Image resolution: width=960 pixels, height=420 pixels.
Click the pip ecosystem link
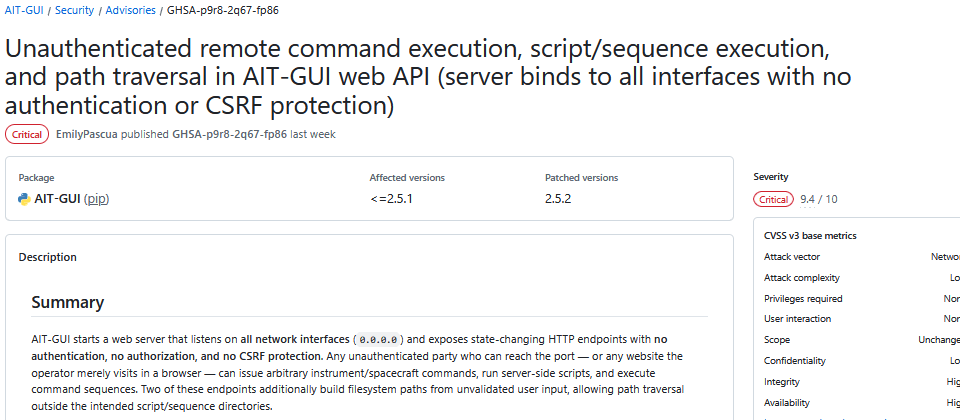pos(96,199)
